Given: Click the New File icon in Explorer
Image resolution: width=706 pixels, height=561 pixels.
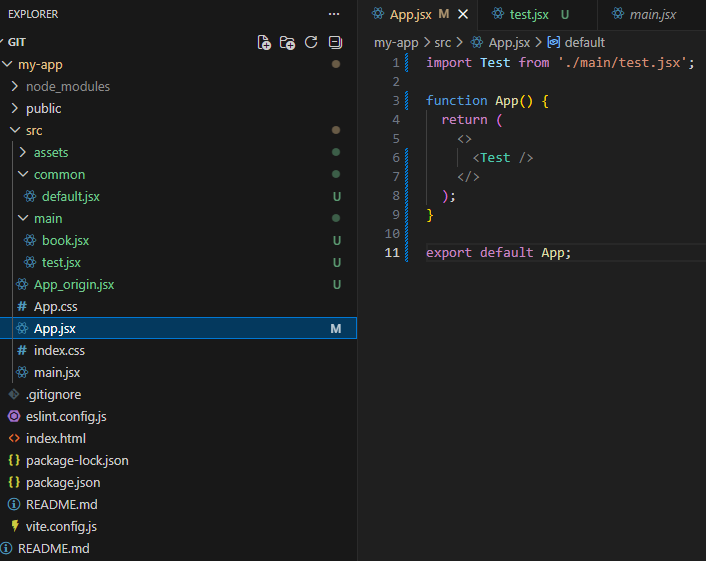Looking at the screenshot, I should pyautogui.click(x=264, y=42).
